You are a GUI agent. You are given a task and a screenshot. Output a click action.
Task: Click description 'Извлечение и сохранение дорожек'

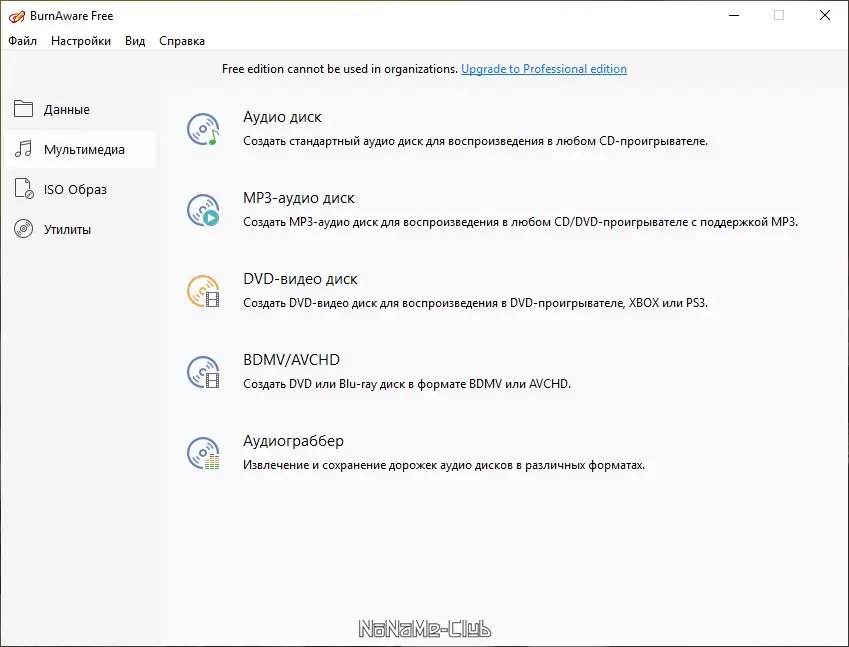(x=444, y=465)
